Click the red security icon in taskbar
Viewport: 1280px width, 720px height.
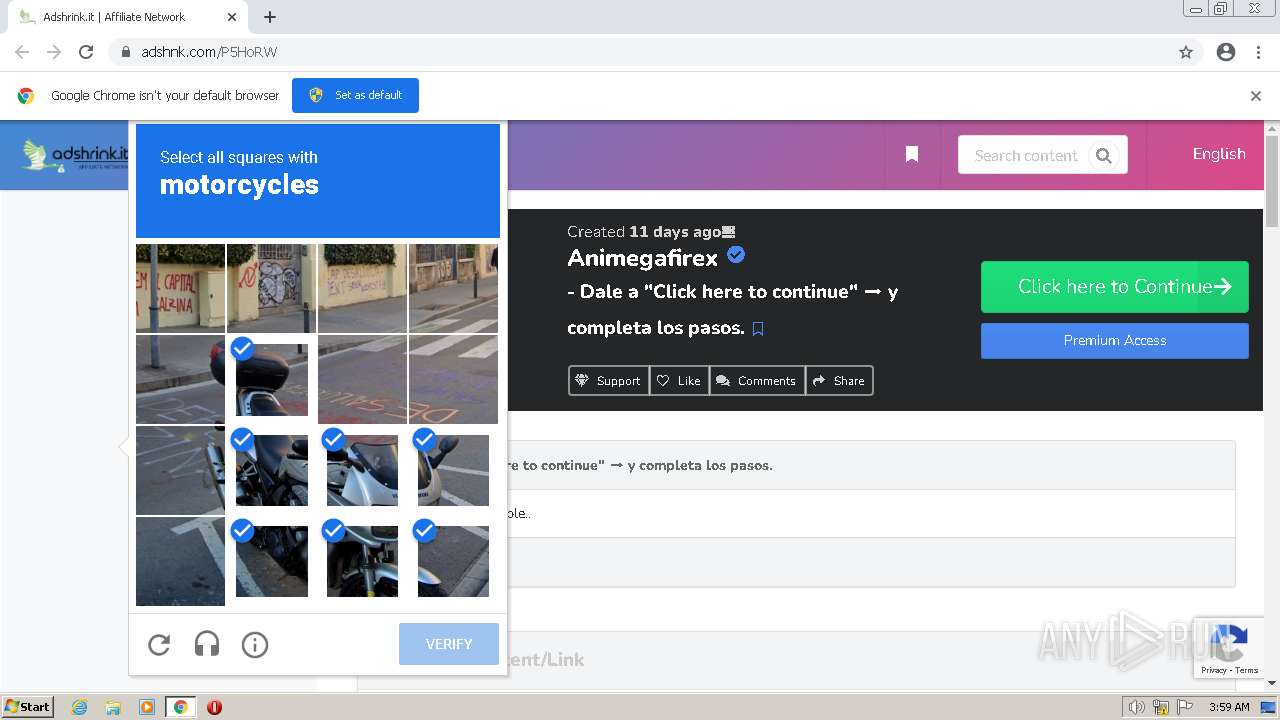click(x=214, y=707)
